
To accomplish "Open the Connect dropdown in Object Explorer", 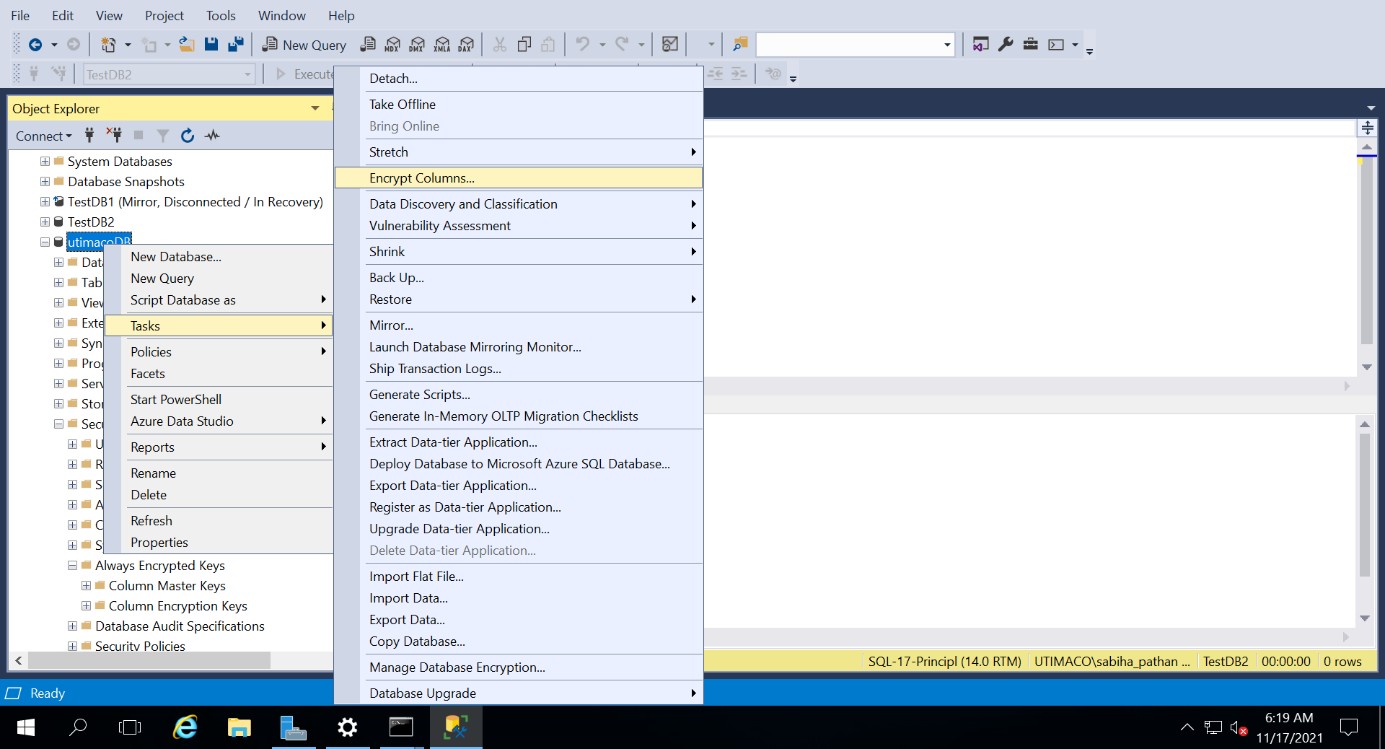I will coord(44,136).
